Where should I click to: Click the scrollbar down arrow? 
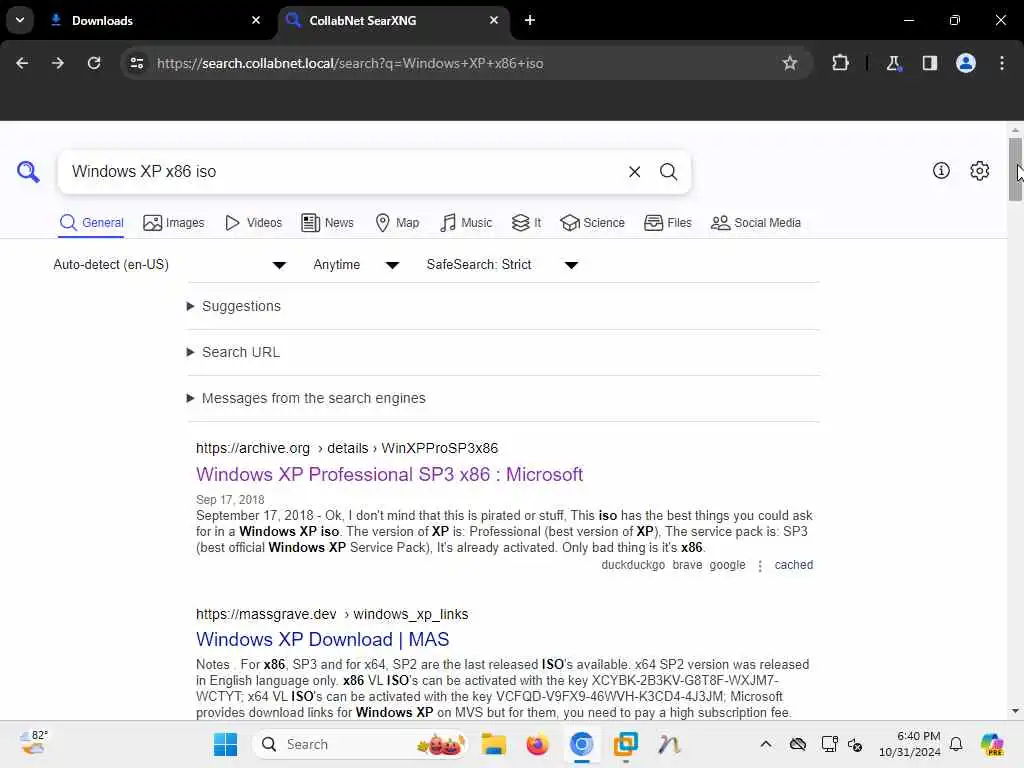(1015, 711)
